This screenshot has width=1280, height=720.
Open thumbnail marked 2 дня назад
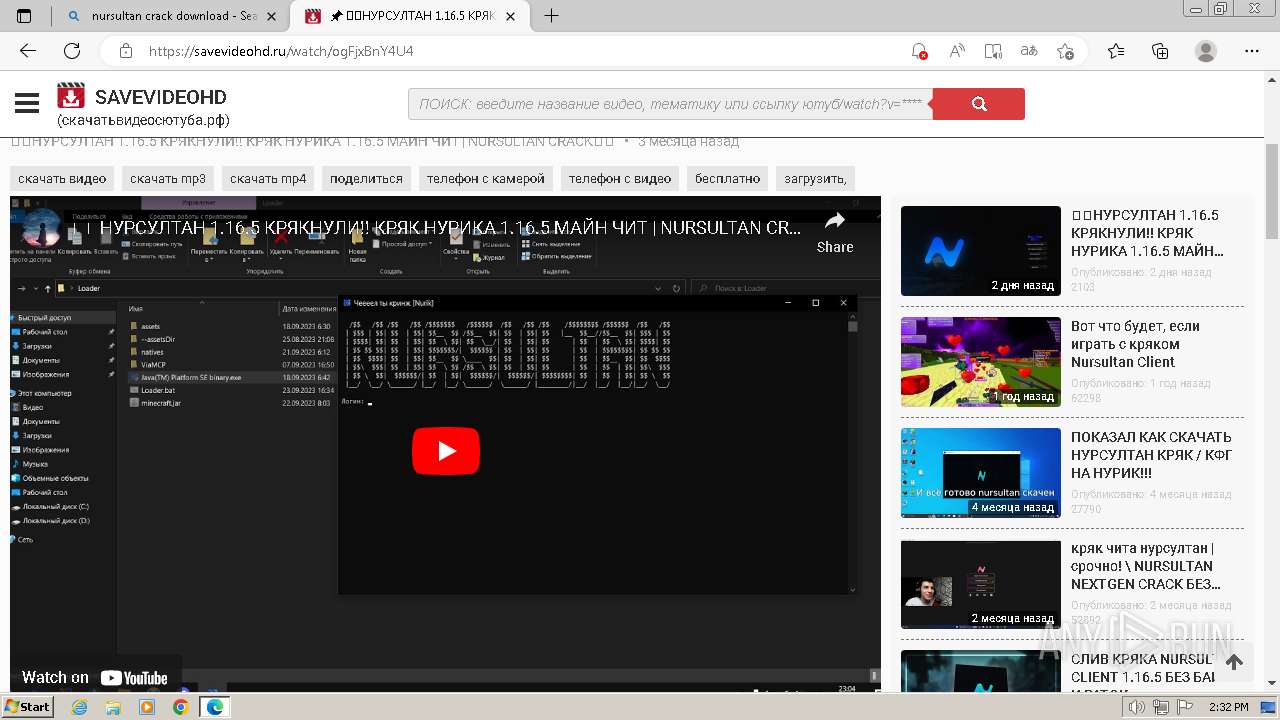click(x=980, y=251)
